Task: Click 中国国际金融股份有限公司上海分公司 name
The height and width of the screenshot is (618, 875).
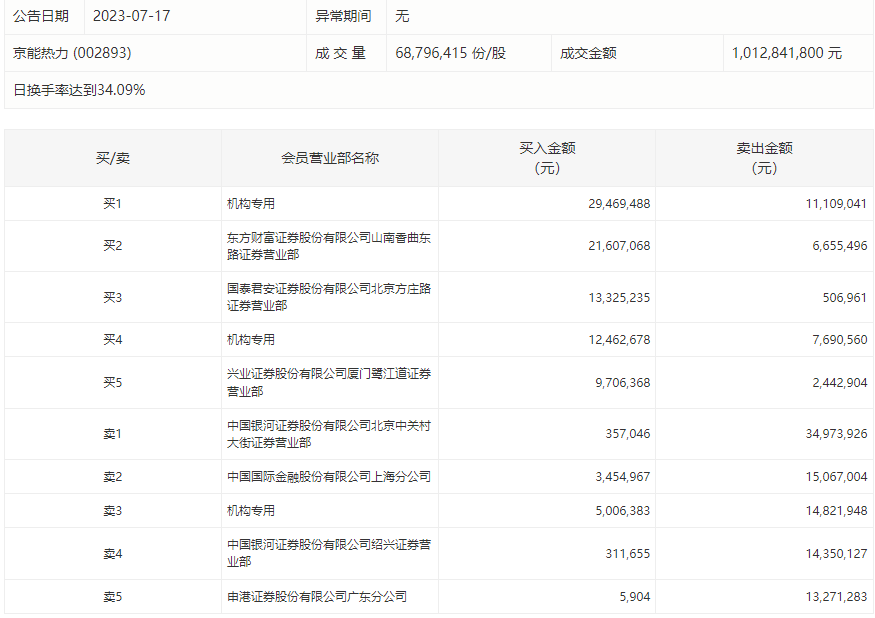Action: pyautogui.click(x=329, y=477)
